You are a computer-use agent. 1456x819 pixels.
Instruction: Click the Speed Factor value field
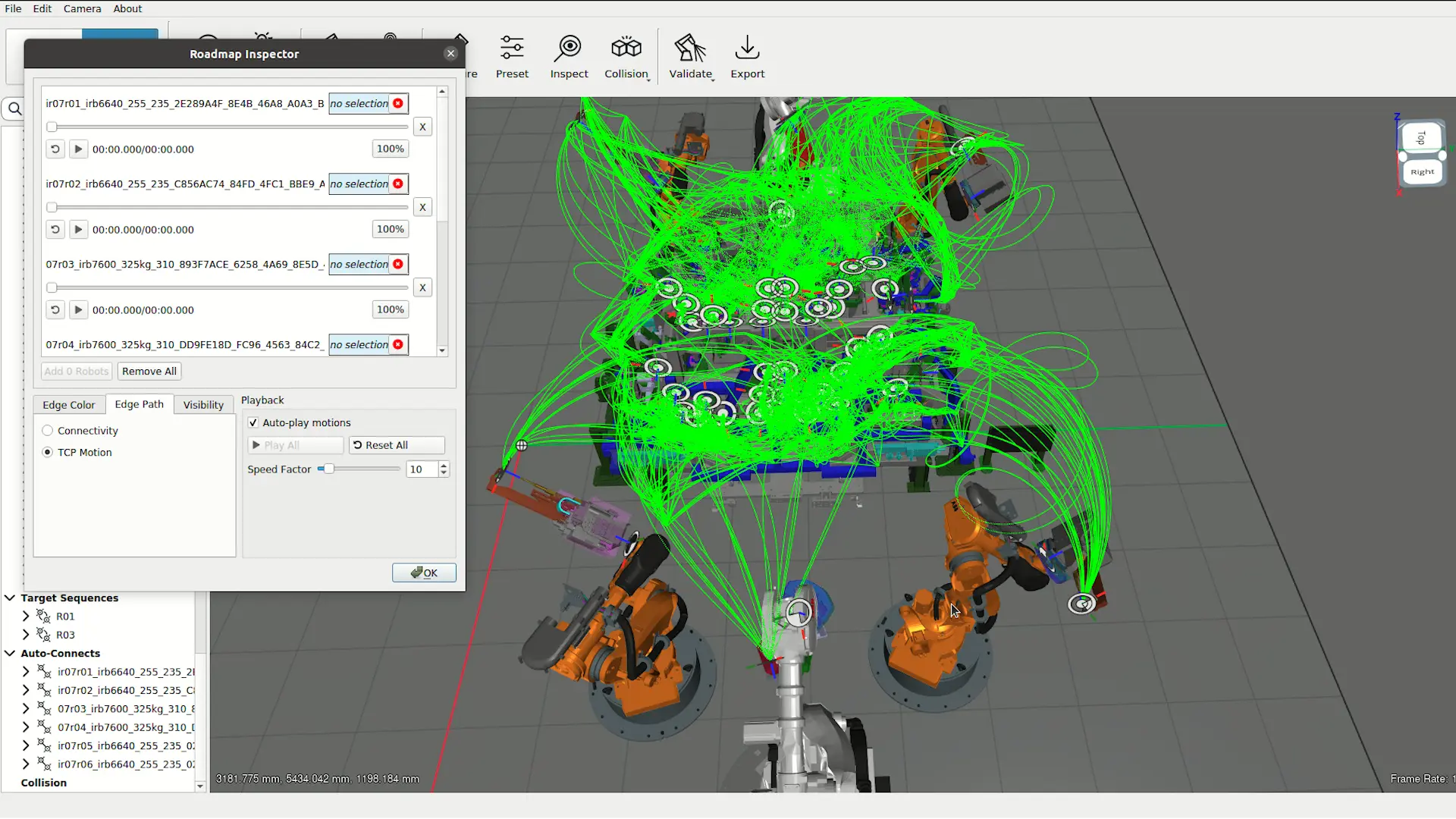tap(422, 469)
